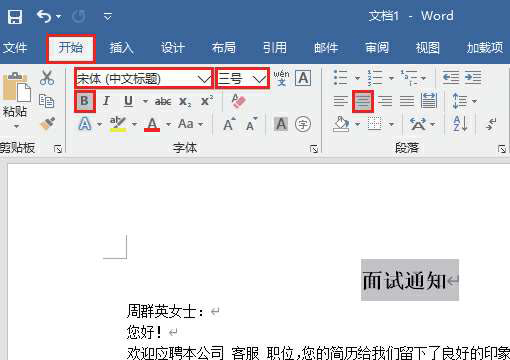Open the font size dropdown 三号
The width and height of the screenshot is (510, 360).
pos(242,79)
